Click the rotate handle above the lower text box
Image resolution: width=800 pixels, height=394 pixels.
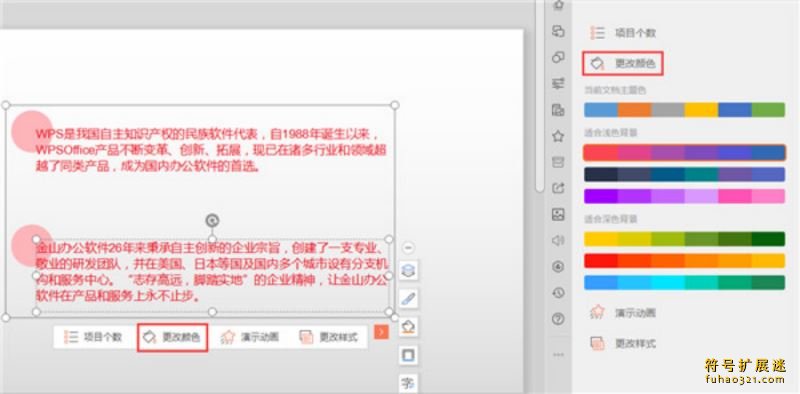coord(212,220)
